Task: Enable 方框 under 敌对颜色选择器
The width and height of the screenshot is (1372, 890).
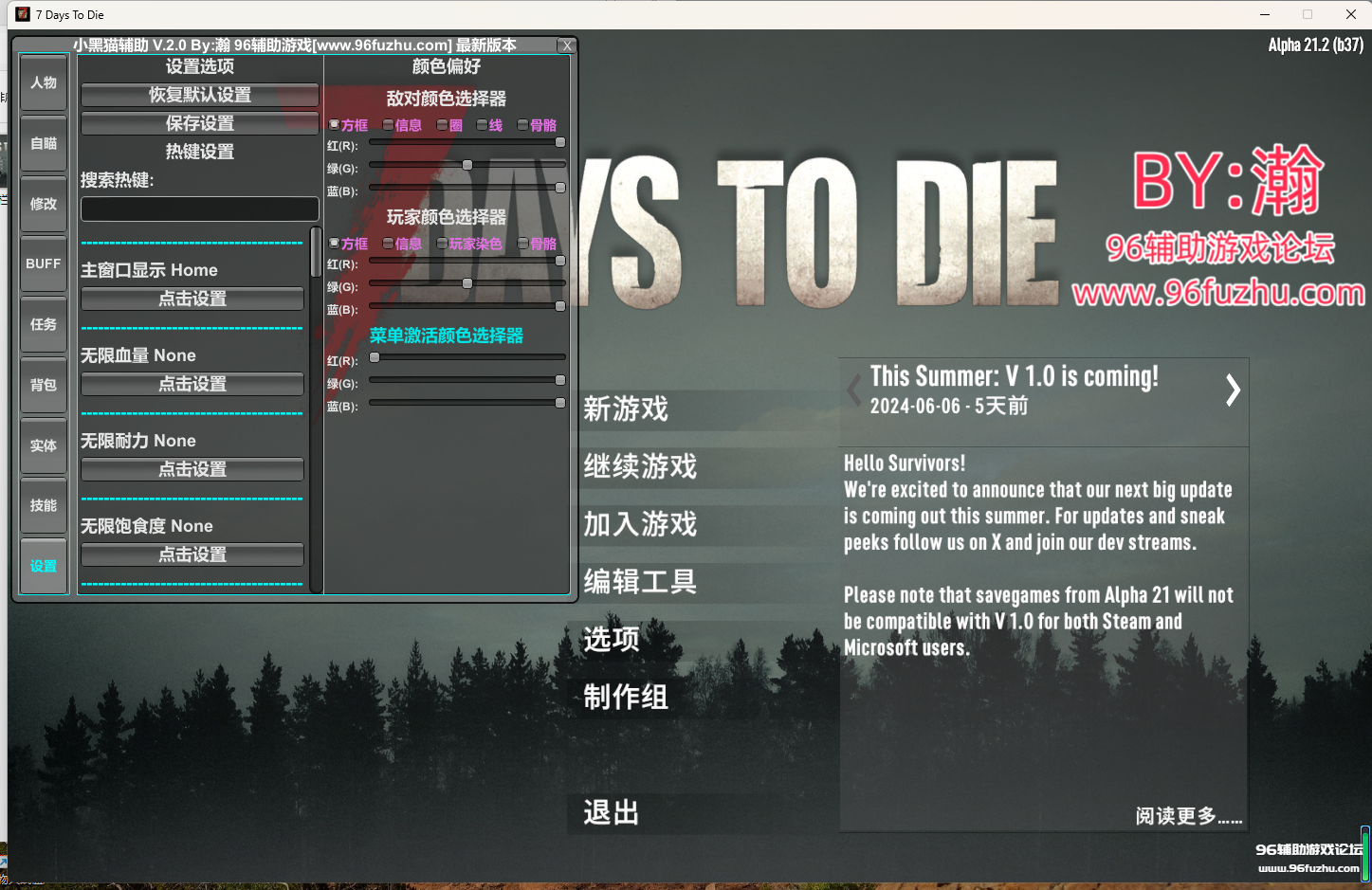Action: click(334, 125)
